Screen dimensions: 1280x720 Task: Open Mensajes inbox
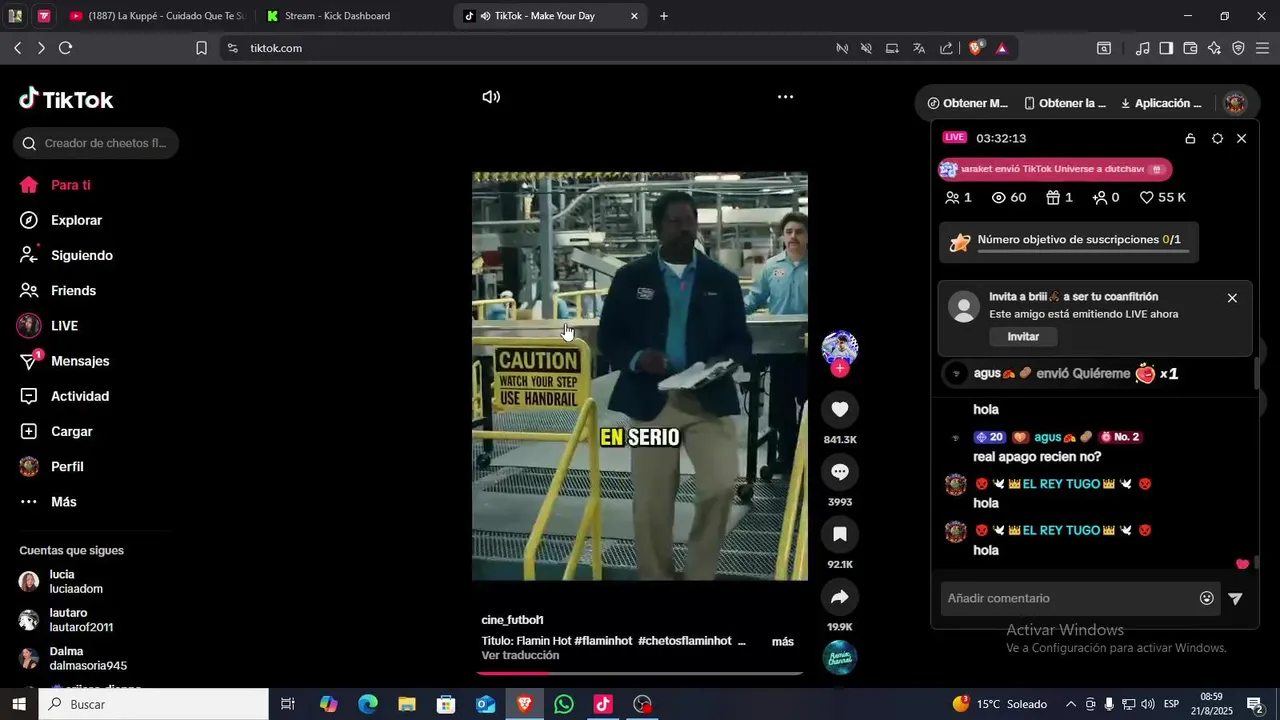(80, 361)
